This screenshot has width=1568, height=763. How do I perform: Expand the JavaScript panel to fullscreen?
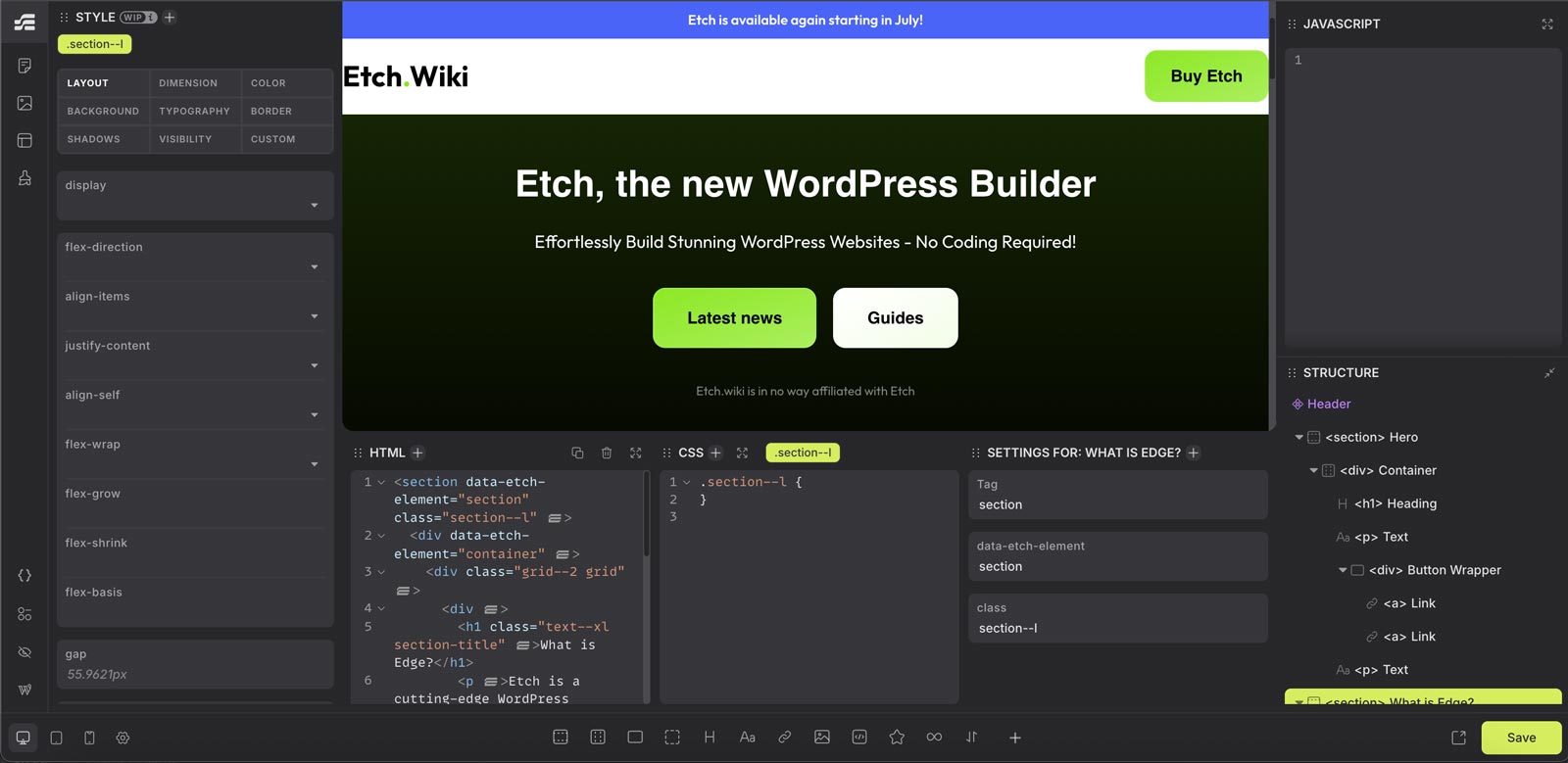(x=1547, y=24)
